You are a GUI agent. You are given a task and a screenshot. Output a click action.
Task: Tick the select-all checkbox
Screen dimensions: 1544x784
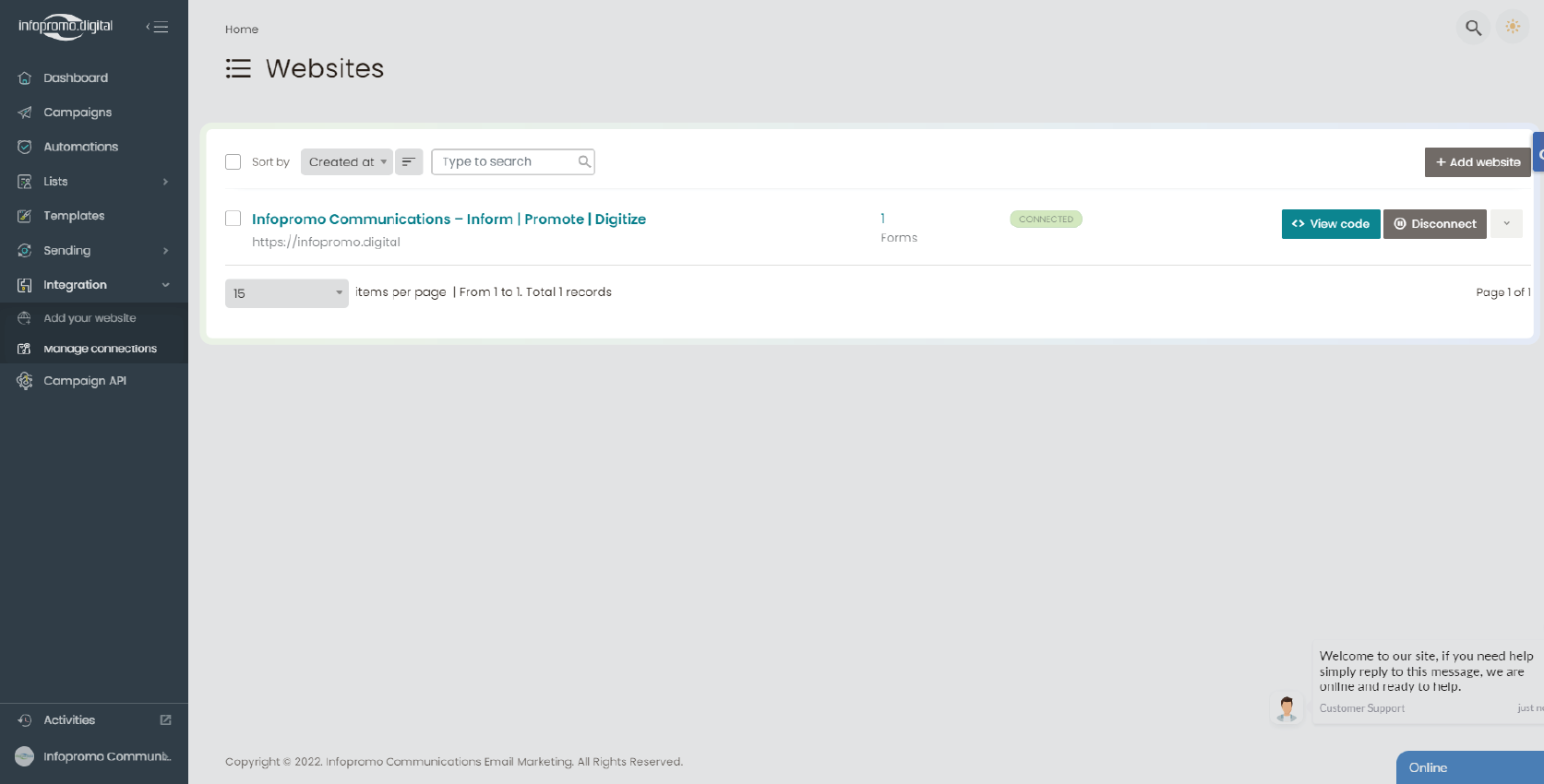click(233, 162)
